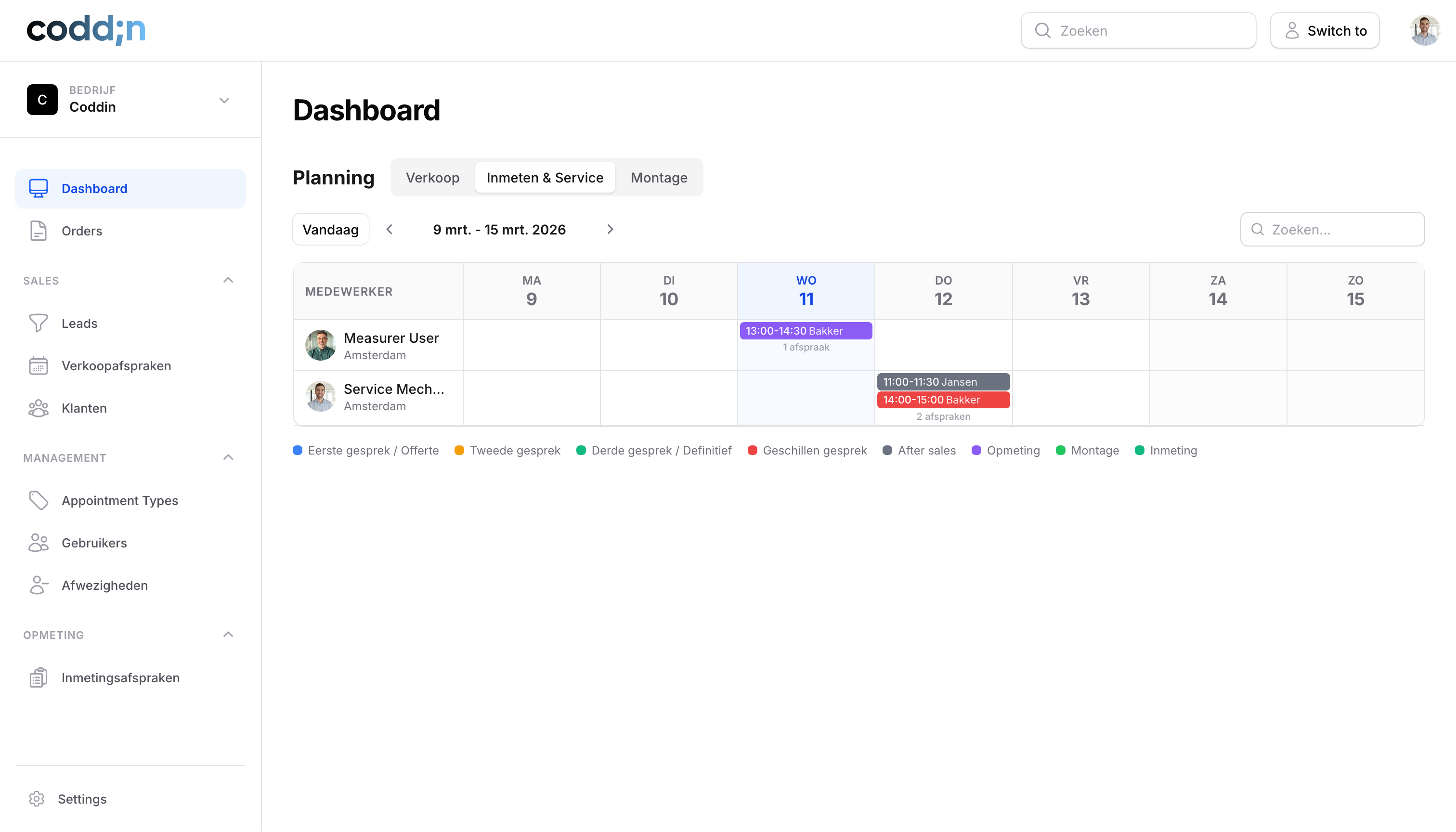Collapse the SALES section
Screen dimensions: 1456x832
tap(228, 280)
